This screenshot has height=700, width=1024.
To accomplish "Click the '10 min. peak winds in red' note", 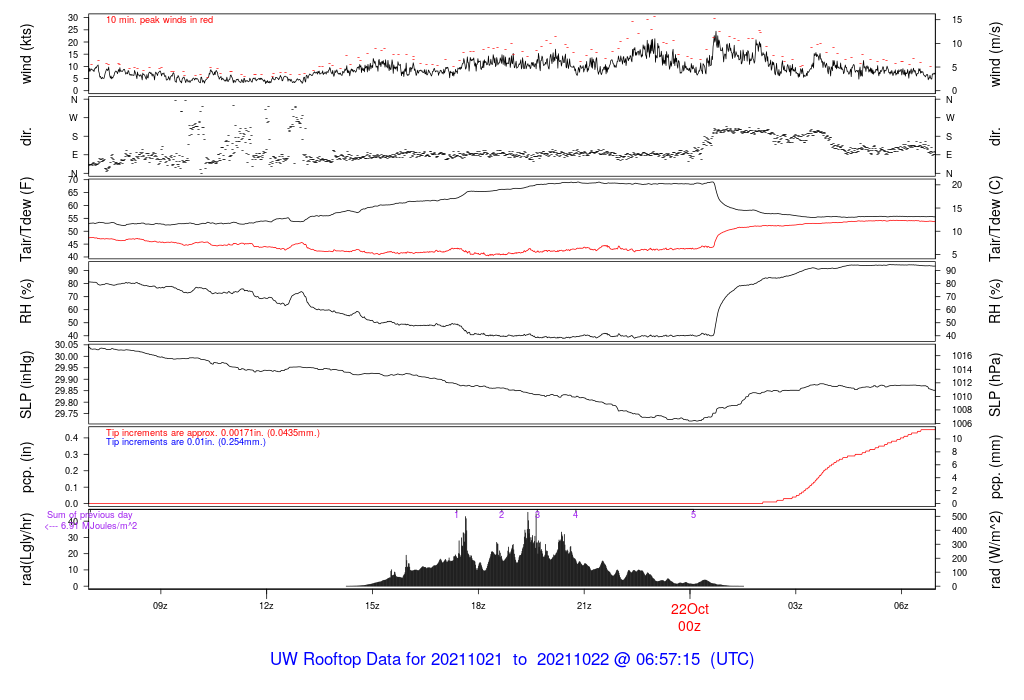I will [x=159, y=20].
